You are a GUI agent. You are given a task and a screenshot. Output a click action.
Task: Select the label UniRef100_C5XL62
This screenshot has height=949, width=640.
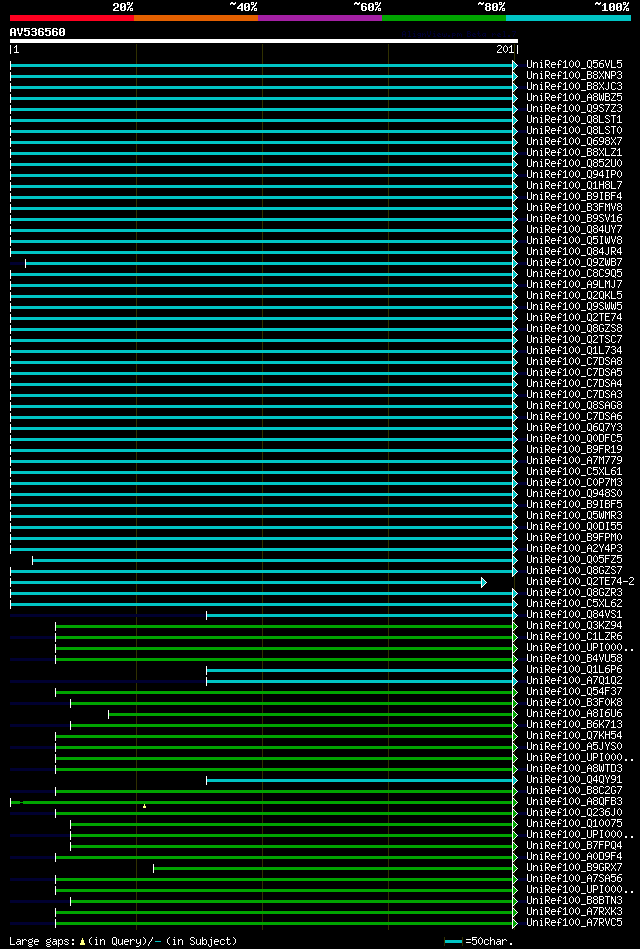point(575,604)
